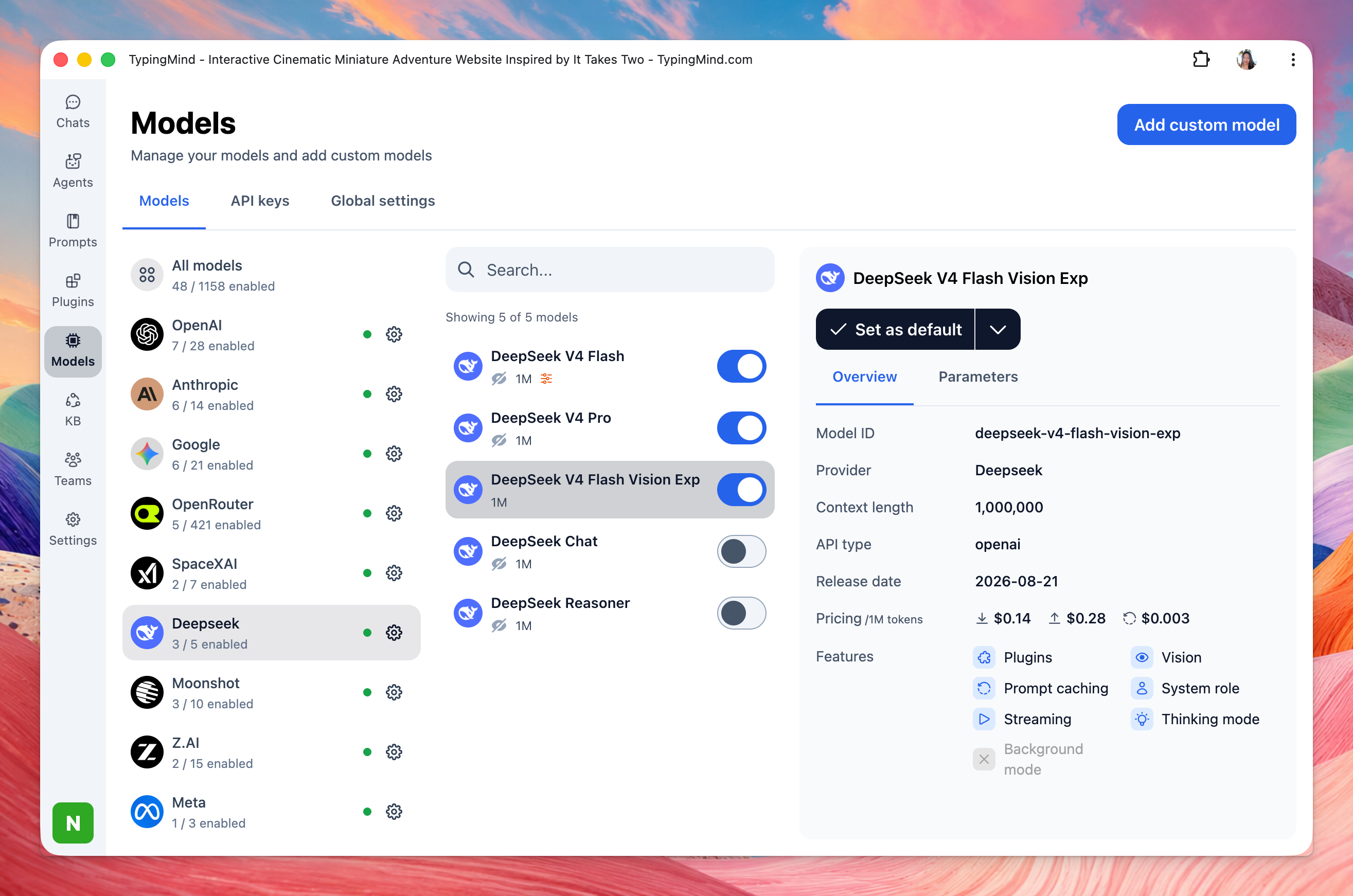Open the Overview tab in model details
Image resolution: width=1353 pixels, height=896 pixels.
[864, 377]
